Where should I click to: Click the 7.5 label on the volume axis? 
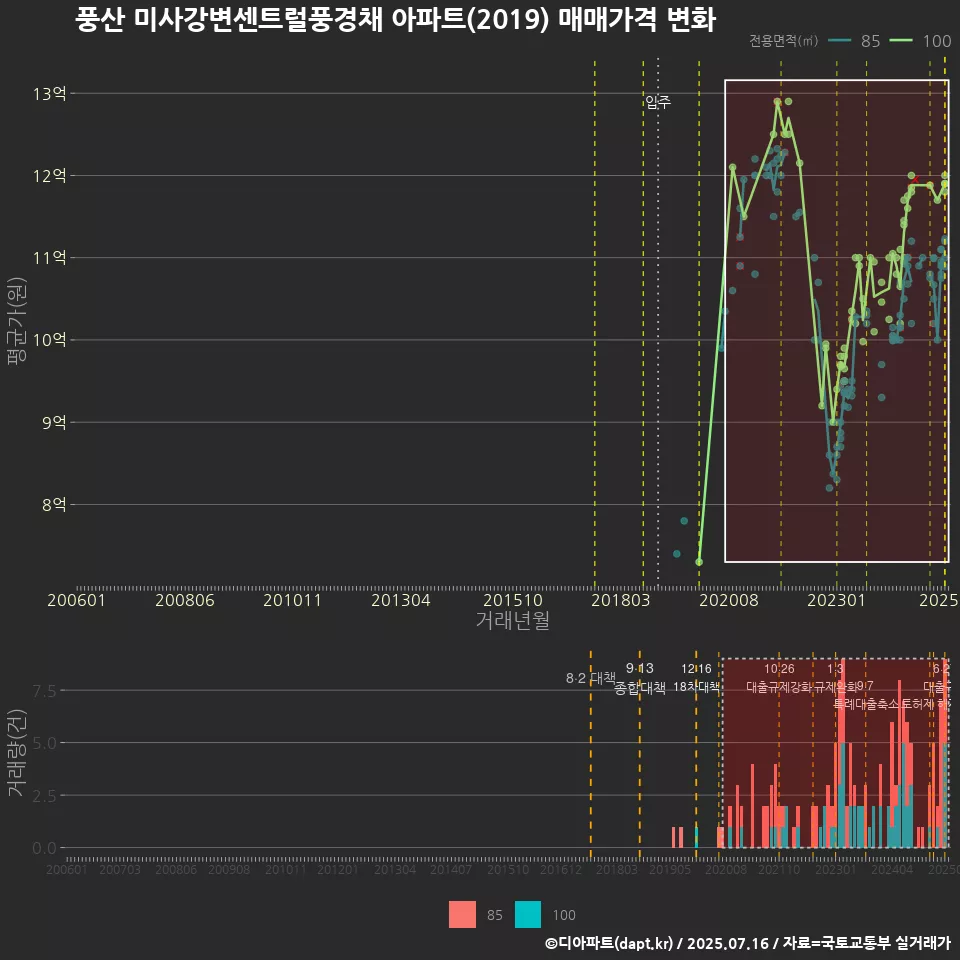[x=45, y=691]
